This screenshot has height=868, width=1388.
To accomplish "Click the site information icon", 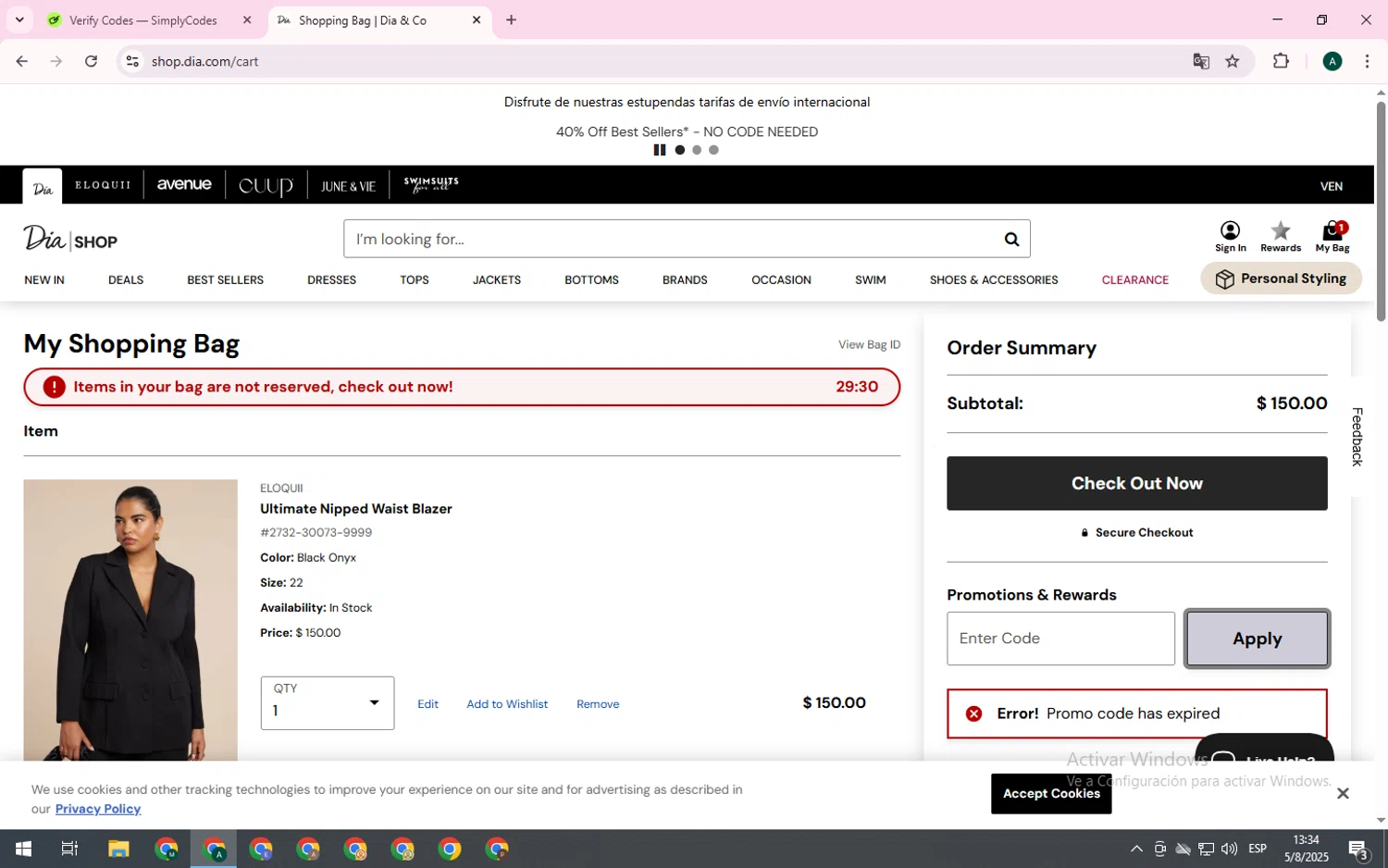I will click(132, 61).
